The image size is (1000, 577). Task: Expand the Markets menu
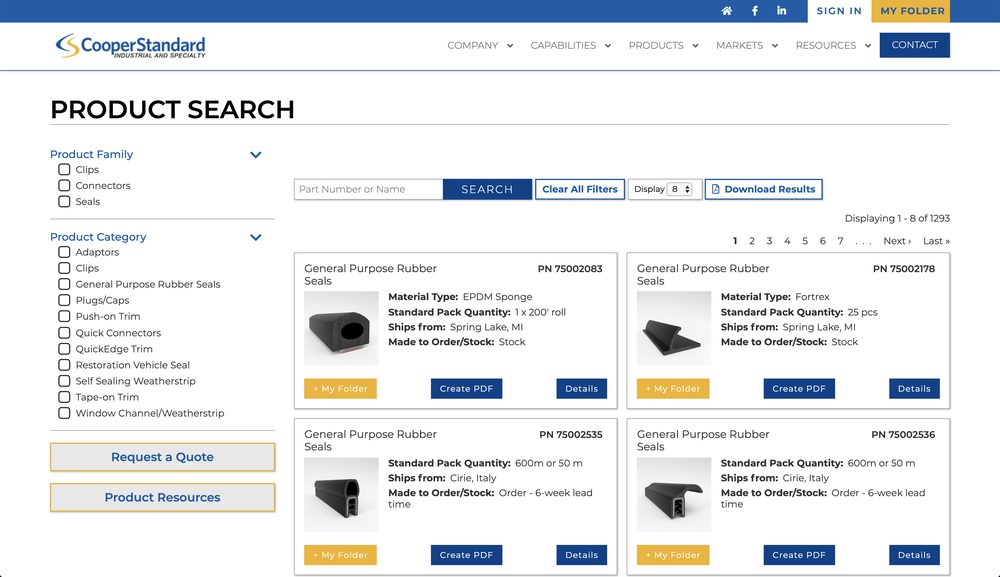(747, 45)
